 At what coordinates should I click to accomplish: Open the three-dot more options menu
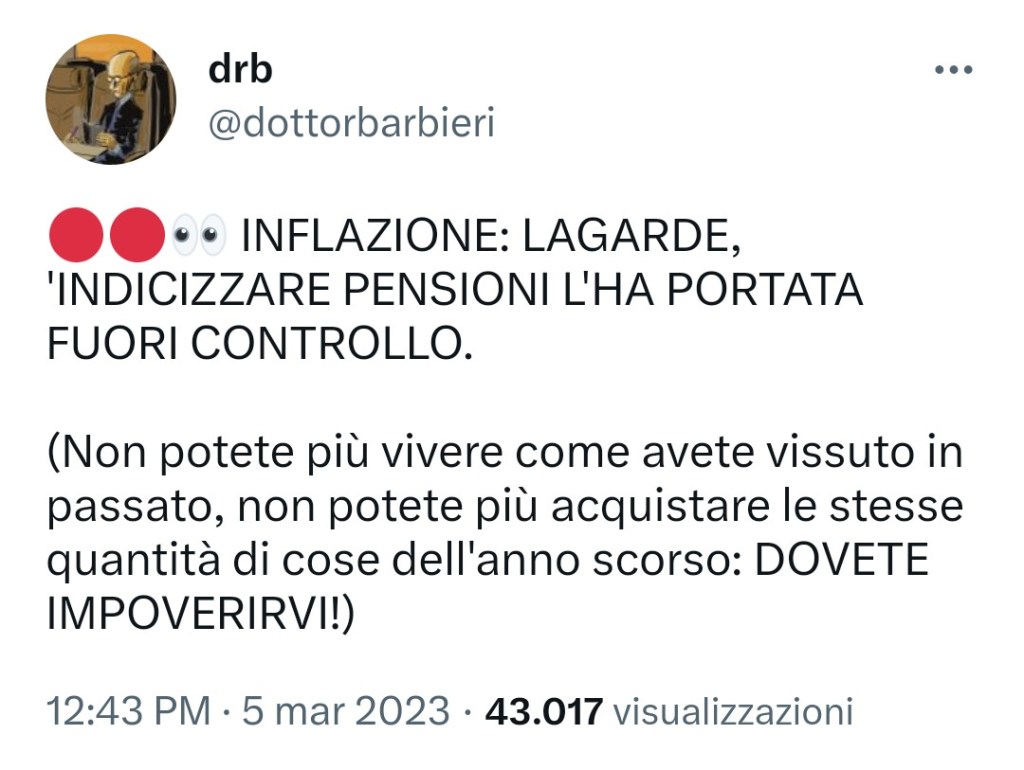[x=953, y=69]
